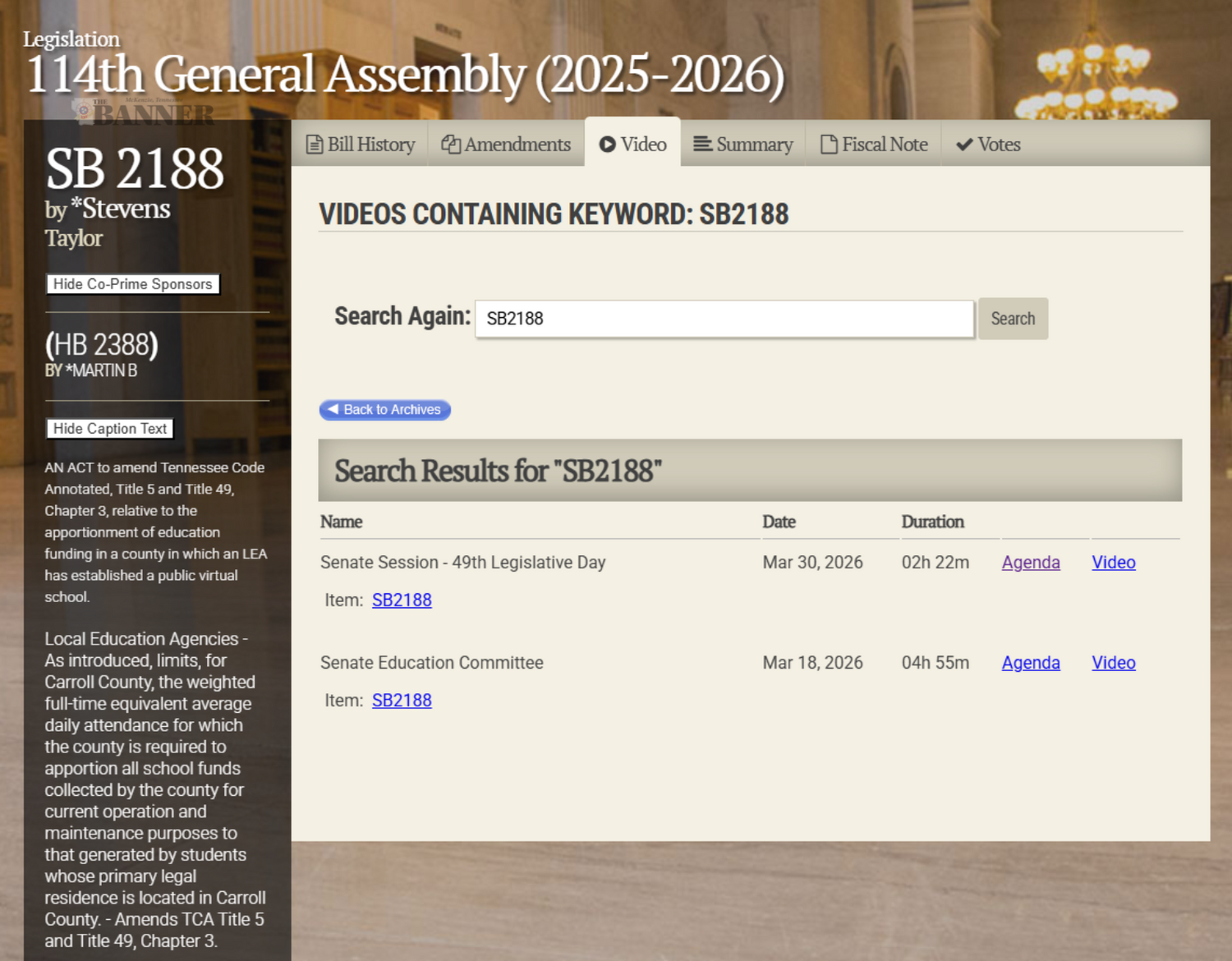This screenshot has height=961, width=1232.
Task: Click the duration '02h 22m'
Action: (x=935, y=563)
